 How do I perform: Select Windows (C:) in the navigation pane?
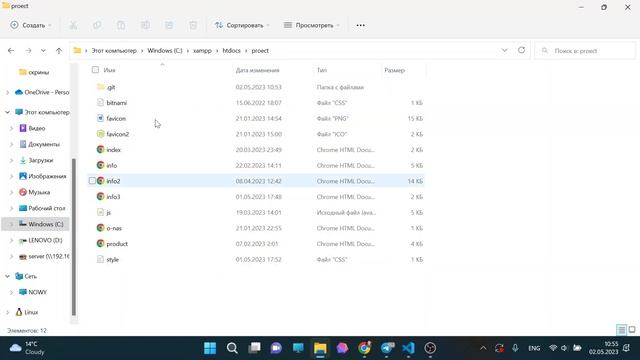click(46, 224)
